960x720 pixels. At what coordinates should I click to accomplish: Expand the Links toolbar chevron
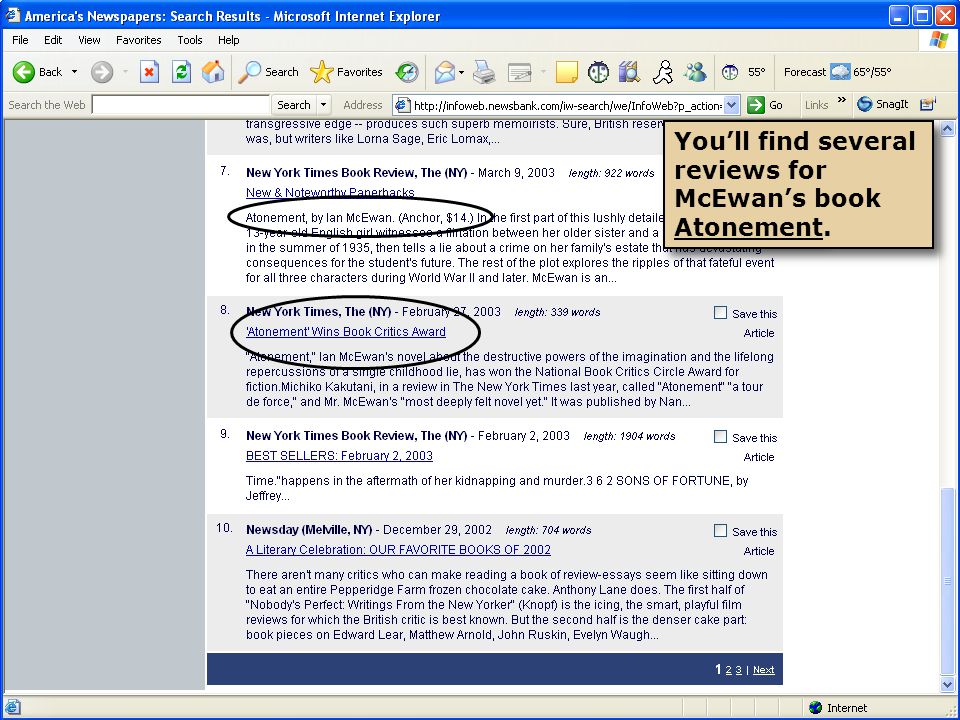coord(842,100)
